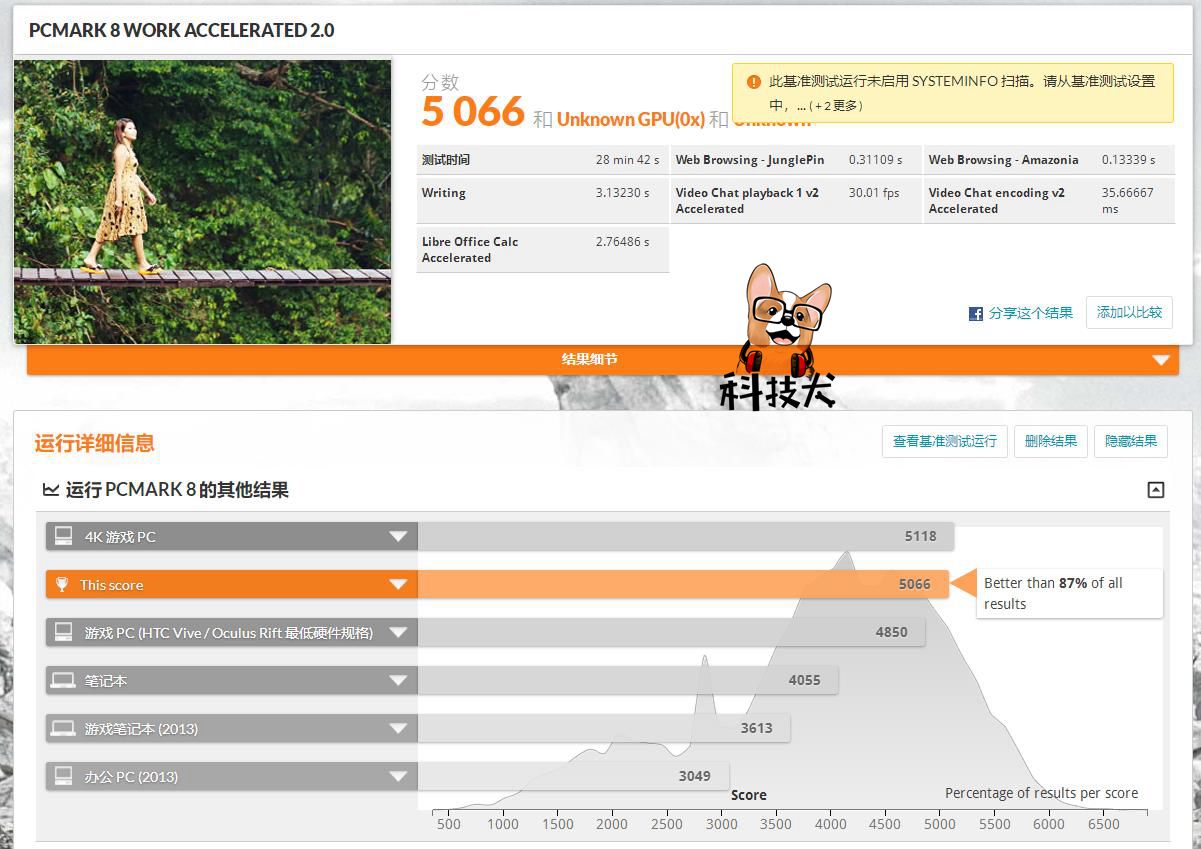Click the 3049 score bar
1201x849 pixels.
coord(574,776)
